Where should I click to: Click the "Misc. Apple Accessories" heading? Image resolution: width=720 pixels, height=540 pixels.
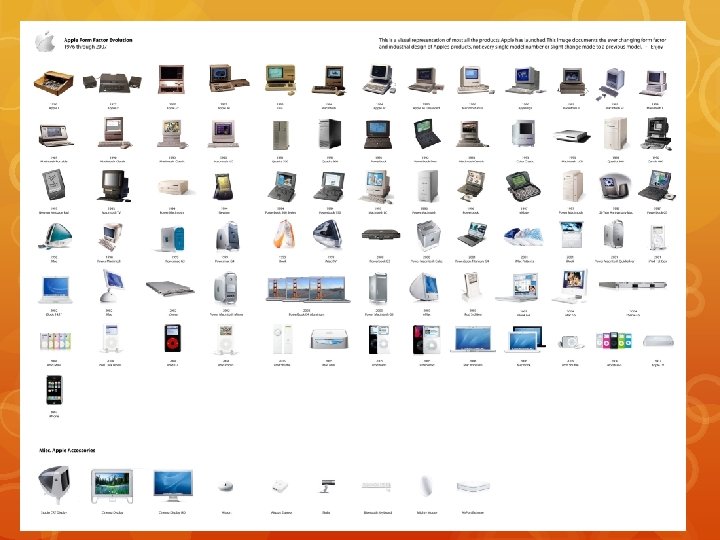click(67, 450)
